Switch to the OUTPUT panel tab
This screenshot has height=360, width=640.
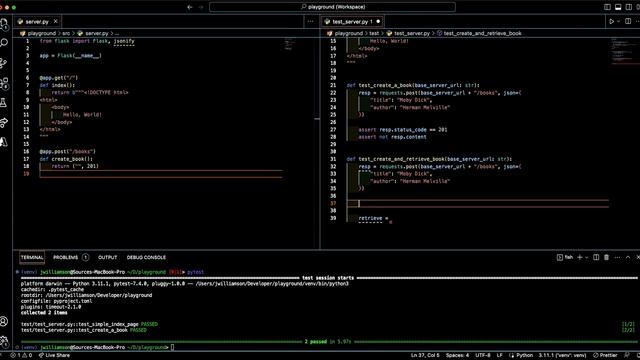107,258
